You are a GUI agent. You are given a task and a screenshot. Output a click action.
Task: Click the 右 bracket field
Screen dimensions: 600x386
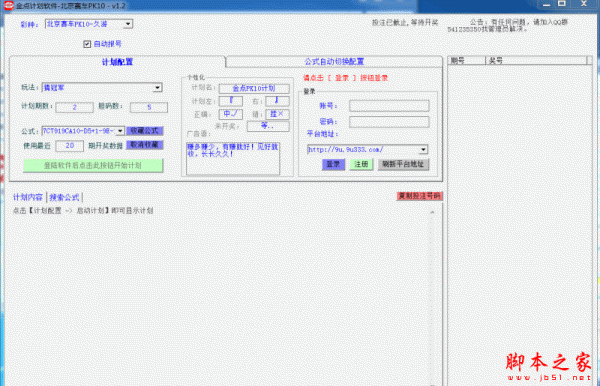coord(277,101)
